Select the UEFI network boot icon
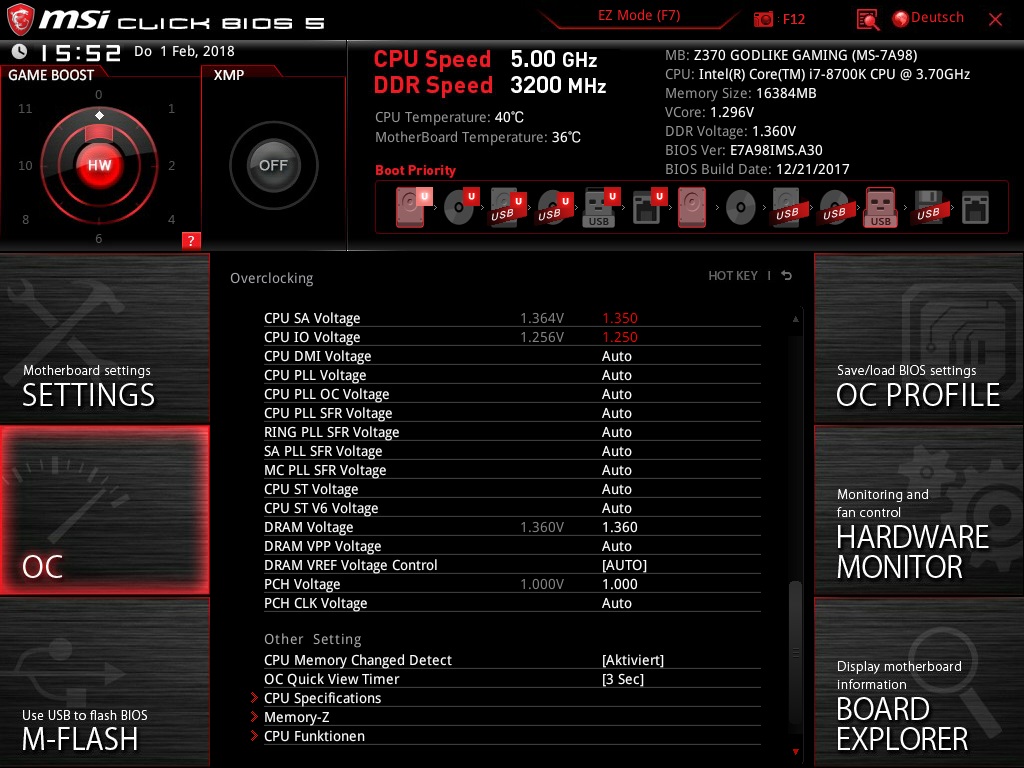 point(648,207)
